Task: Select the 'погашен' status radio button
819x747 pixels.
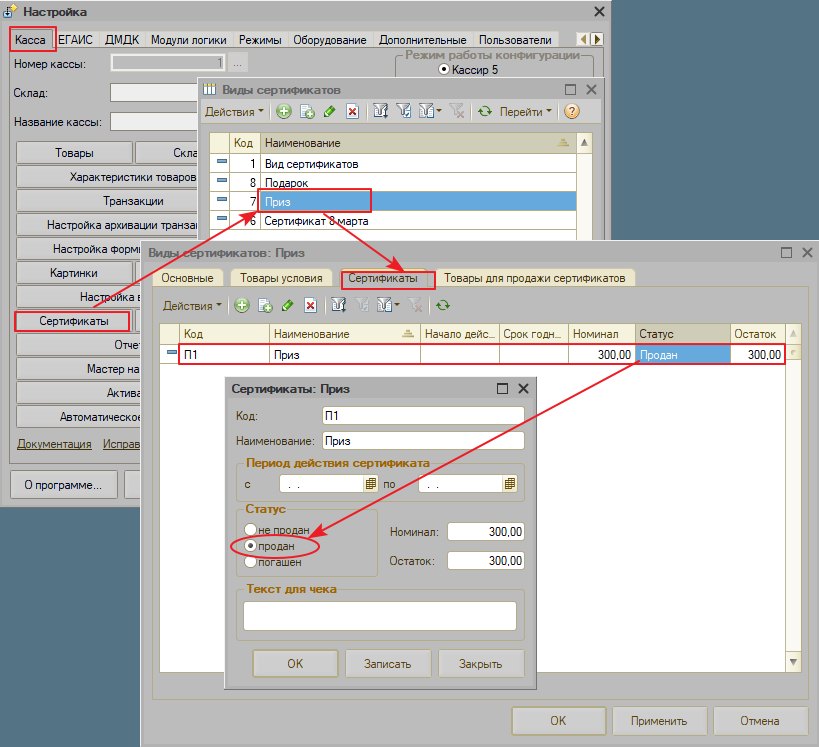Action: [250, 562]
